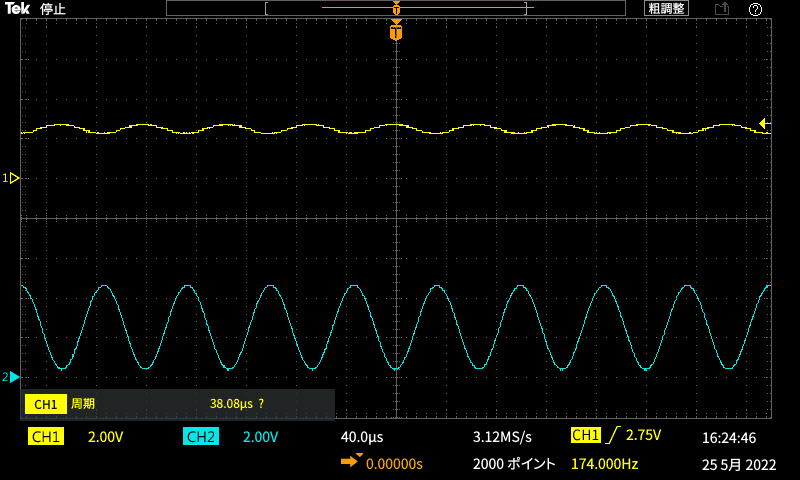Click the orange horizontal delay arrow icon
The width and height of the screenshot is (800, 480).
(x=351, y=462)
